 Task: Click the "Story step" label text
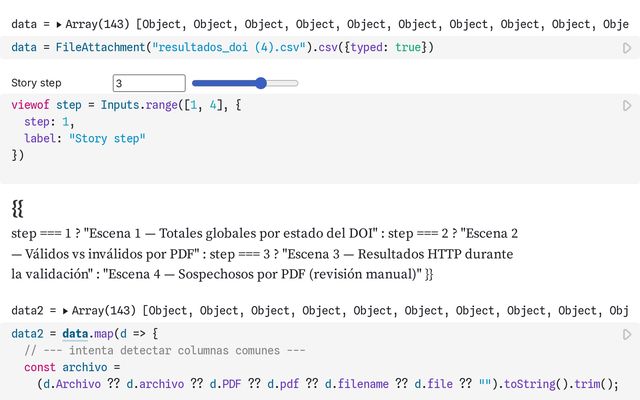(x=35, y=84)
